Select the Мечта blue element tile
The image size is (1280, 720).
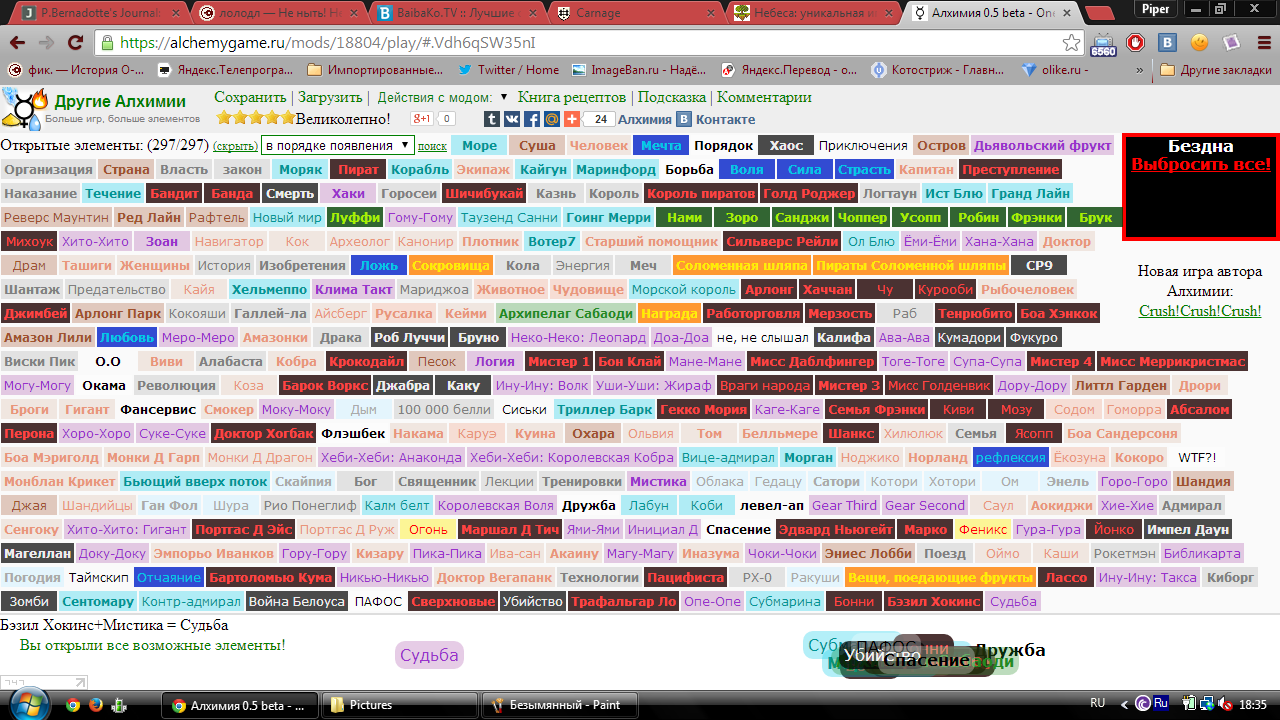(660, 145)
